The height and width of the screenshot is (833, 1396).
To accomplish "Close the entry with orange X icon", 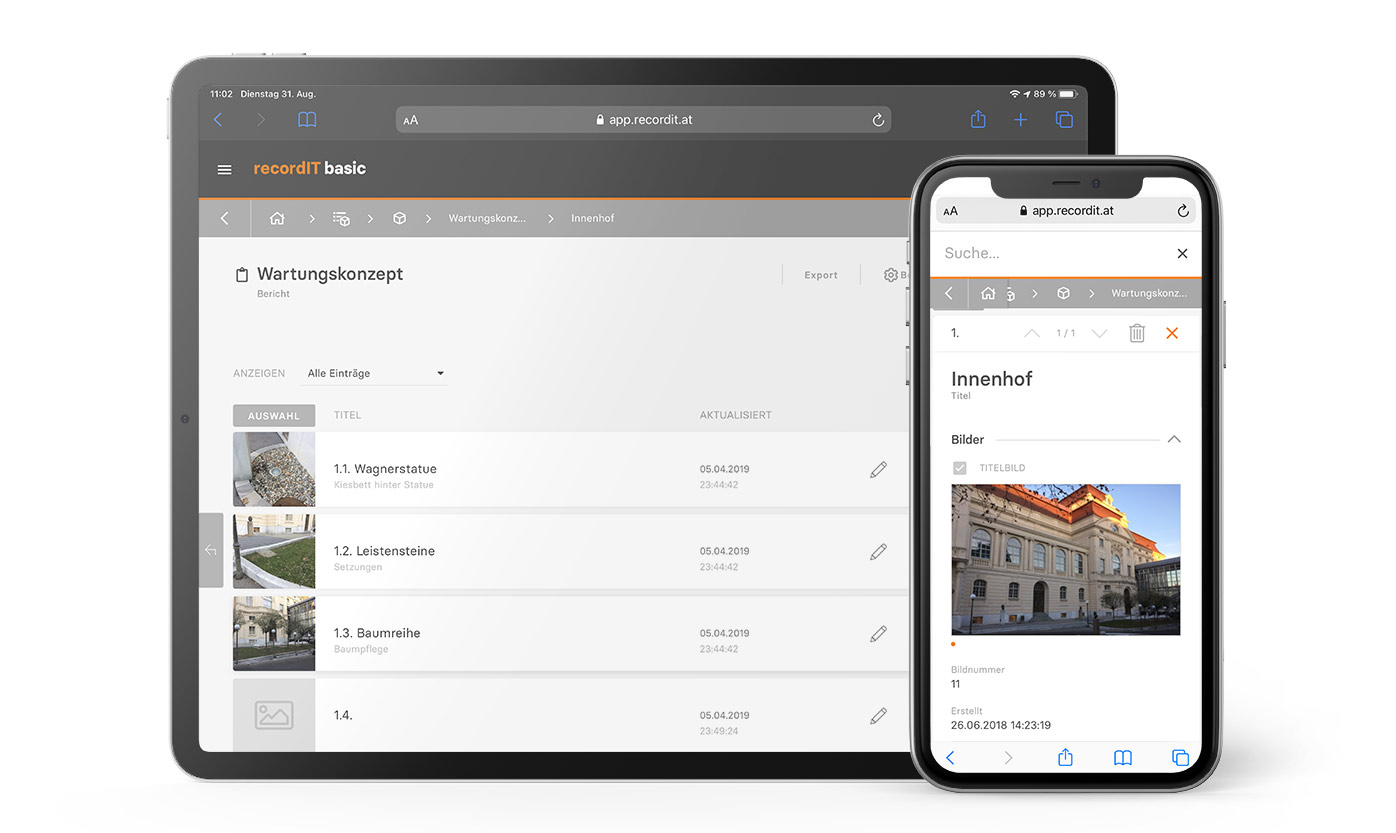I will (1172, 333).
